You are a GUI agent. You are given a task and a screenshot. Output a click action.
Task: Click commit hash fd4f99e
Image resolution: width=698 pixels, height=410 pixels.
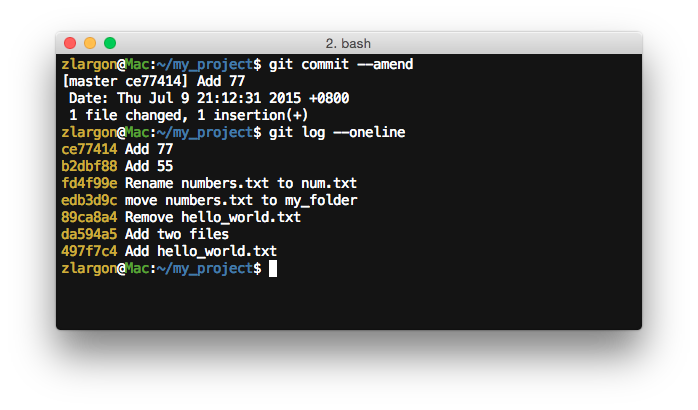click(89, 183)
